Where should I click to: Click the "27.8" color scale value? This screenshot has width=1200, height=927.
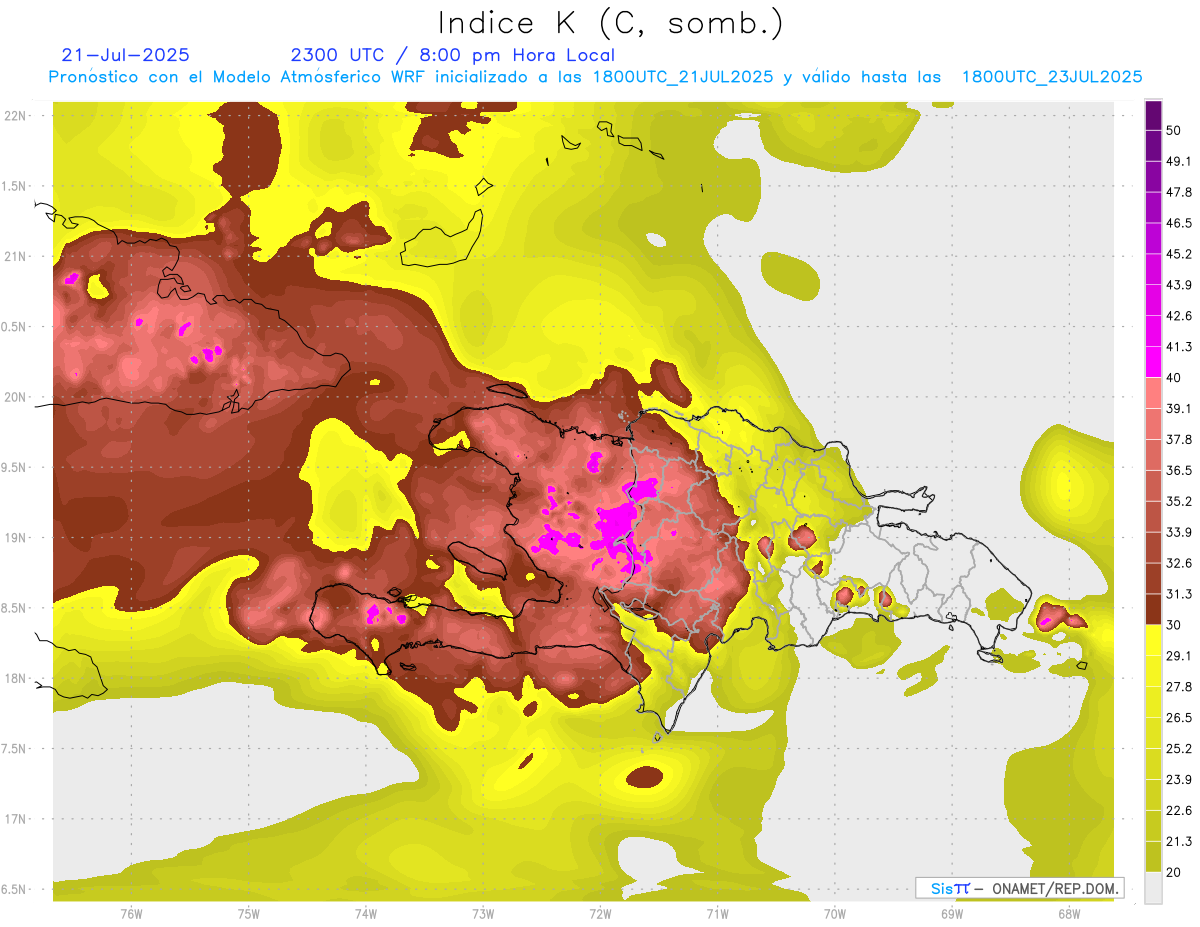[1179, 687]
